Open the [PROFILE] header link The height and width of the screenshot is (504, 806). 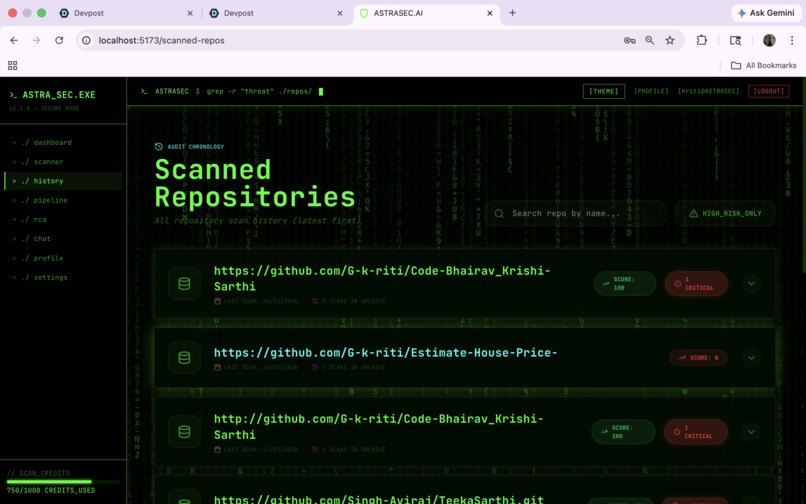coord(651,91)
